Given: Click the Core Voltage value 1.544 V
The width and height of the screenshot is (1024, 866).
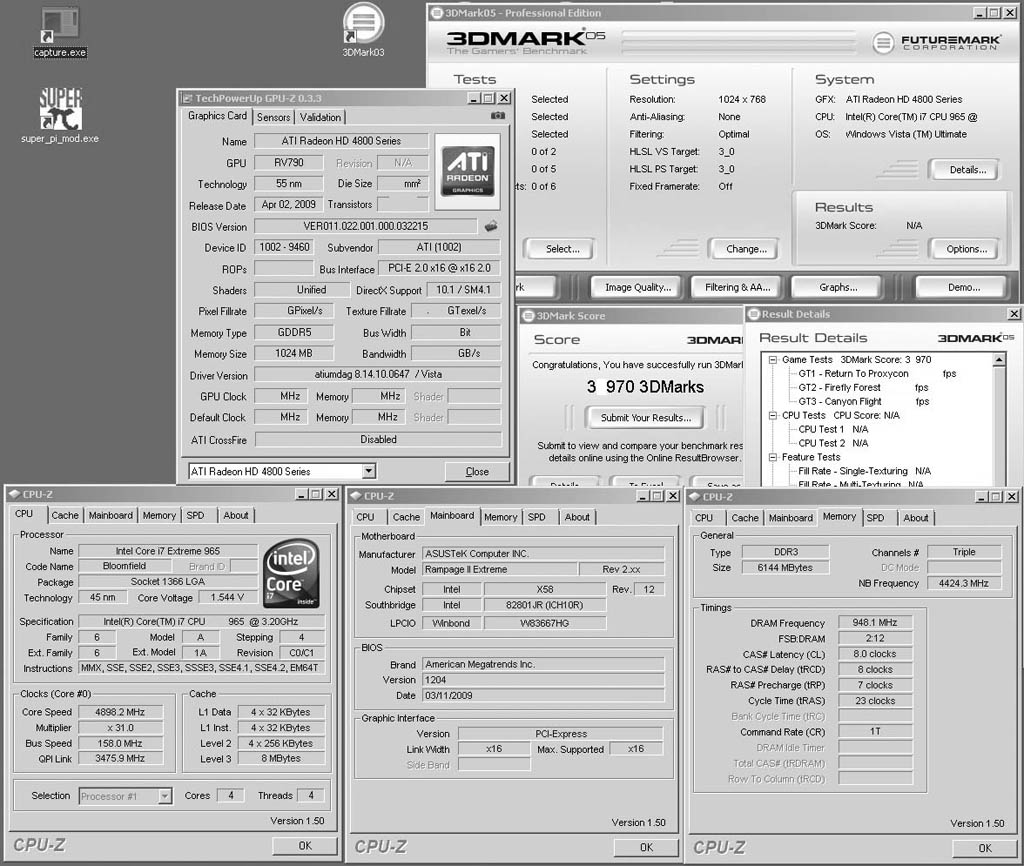Looking at the screenshot, I should point(227,597).
